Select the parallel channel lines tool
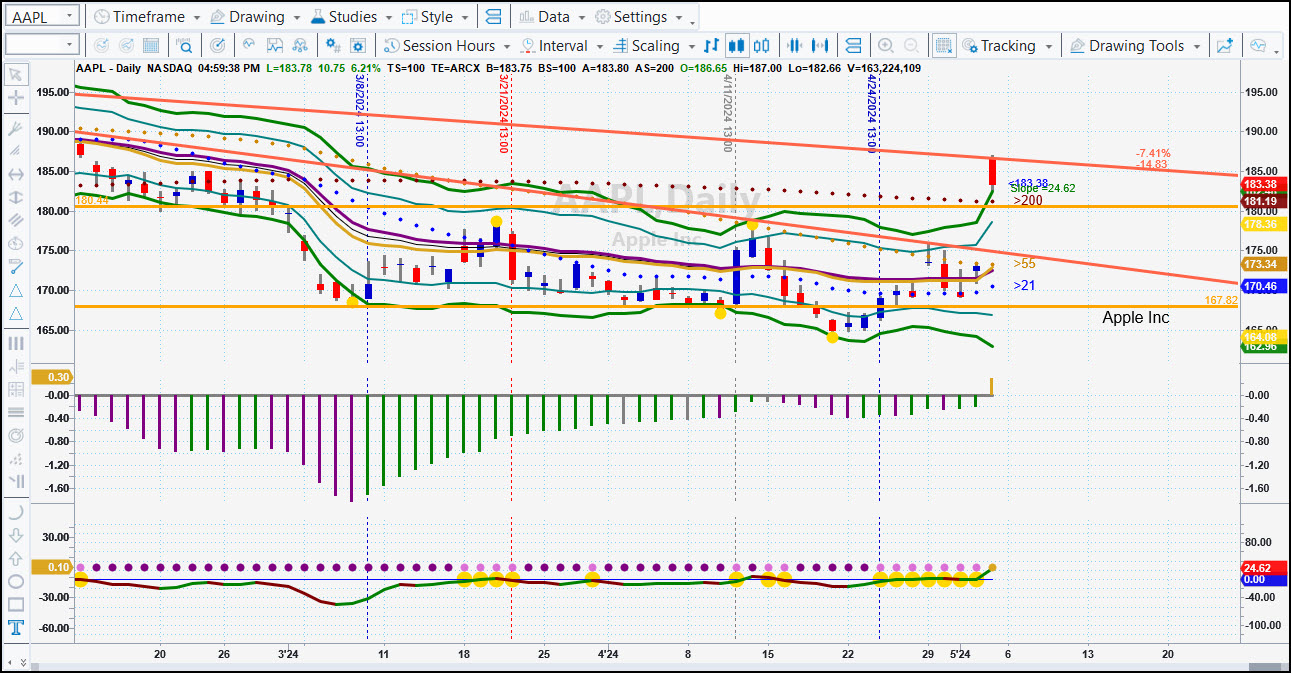The width and height of the screenshot is (1291, 673). [16, 220]
